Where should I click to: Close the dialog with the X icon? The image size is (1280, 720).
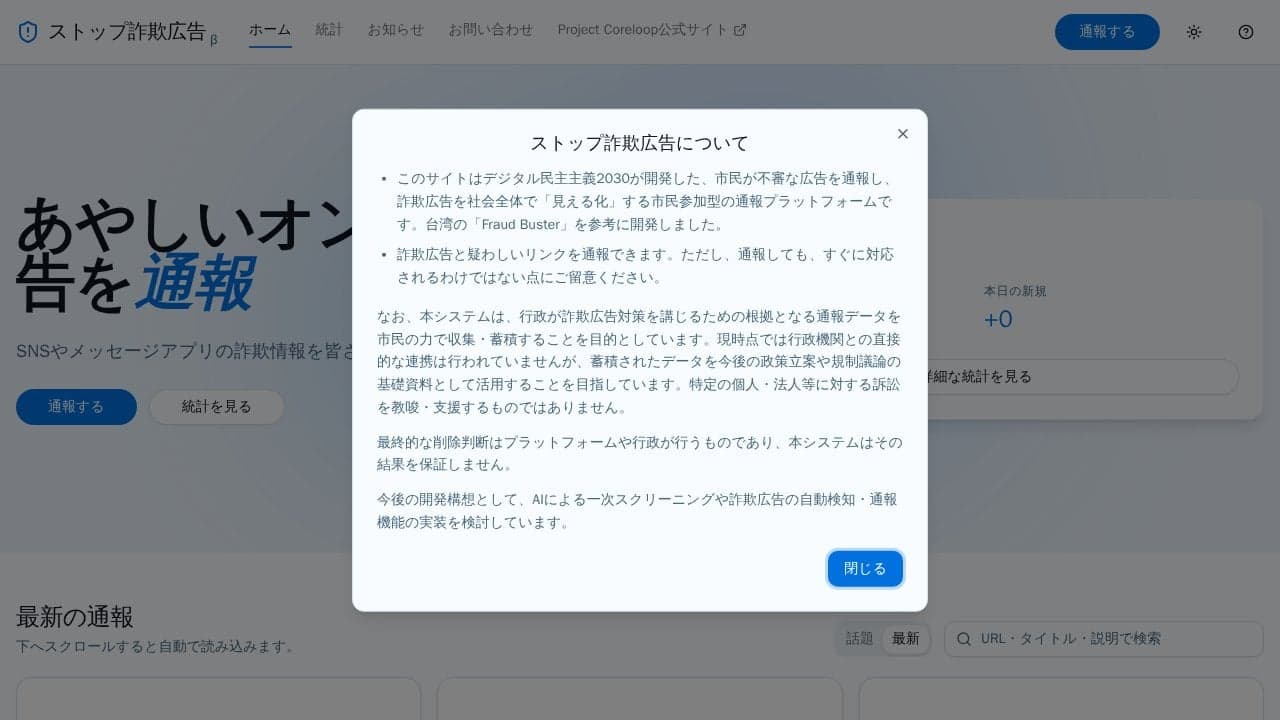coord(903,134)
